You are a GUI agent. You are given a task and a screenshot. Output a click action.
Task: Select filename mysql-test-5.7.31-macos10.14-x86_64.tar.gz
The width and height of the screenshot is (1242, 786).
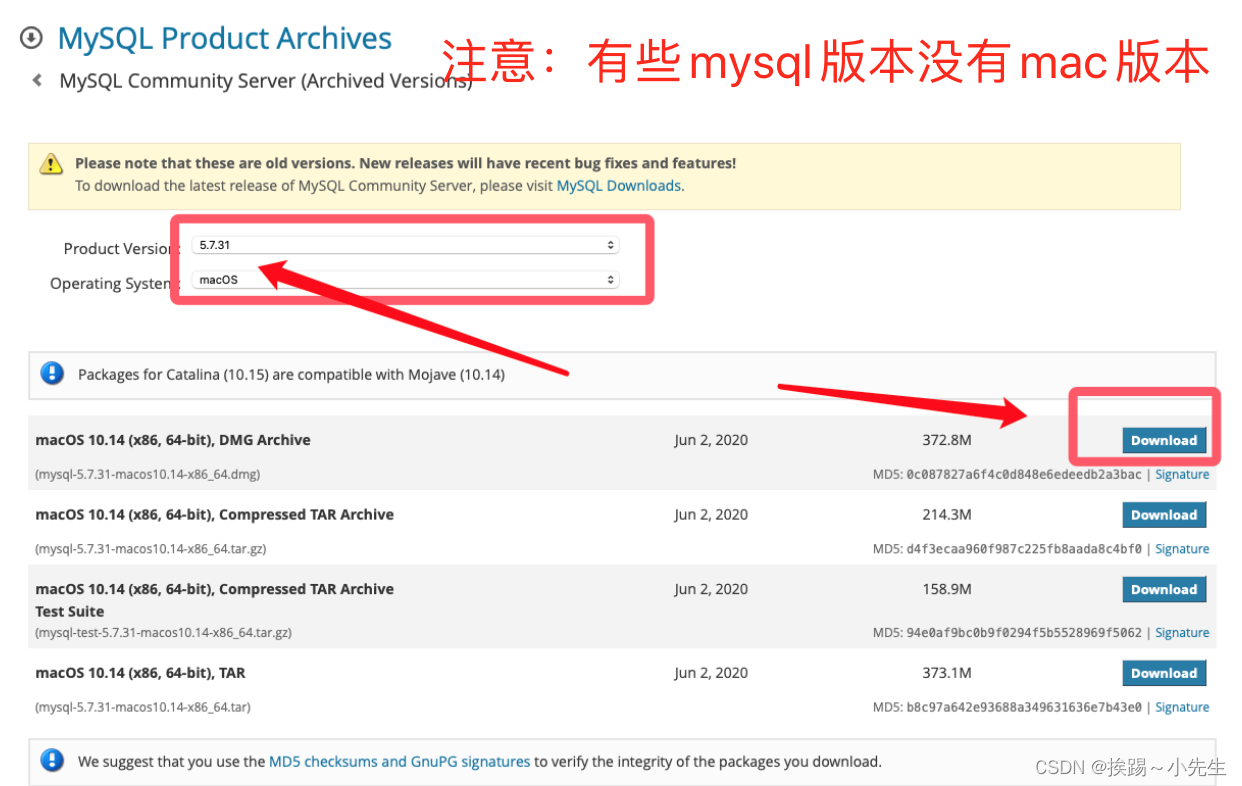[x=164, y=633]
